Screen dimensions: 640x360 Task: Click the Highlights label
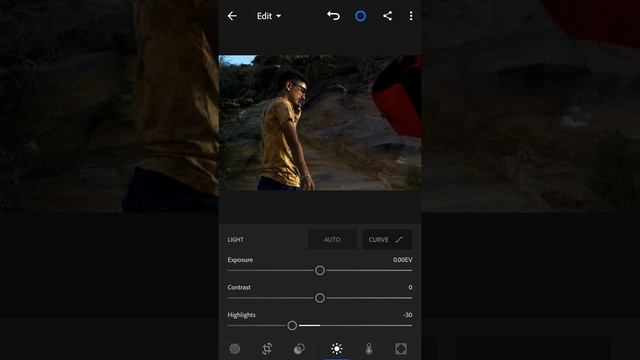point(241,315)
